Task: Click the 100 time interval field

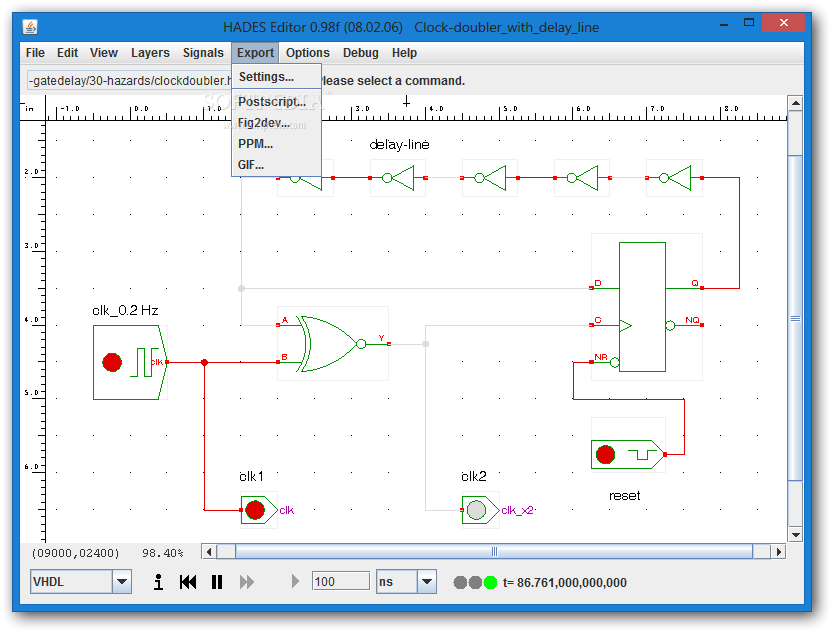Action: point(341,582)
